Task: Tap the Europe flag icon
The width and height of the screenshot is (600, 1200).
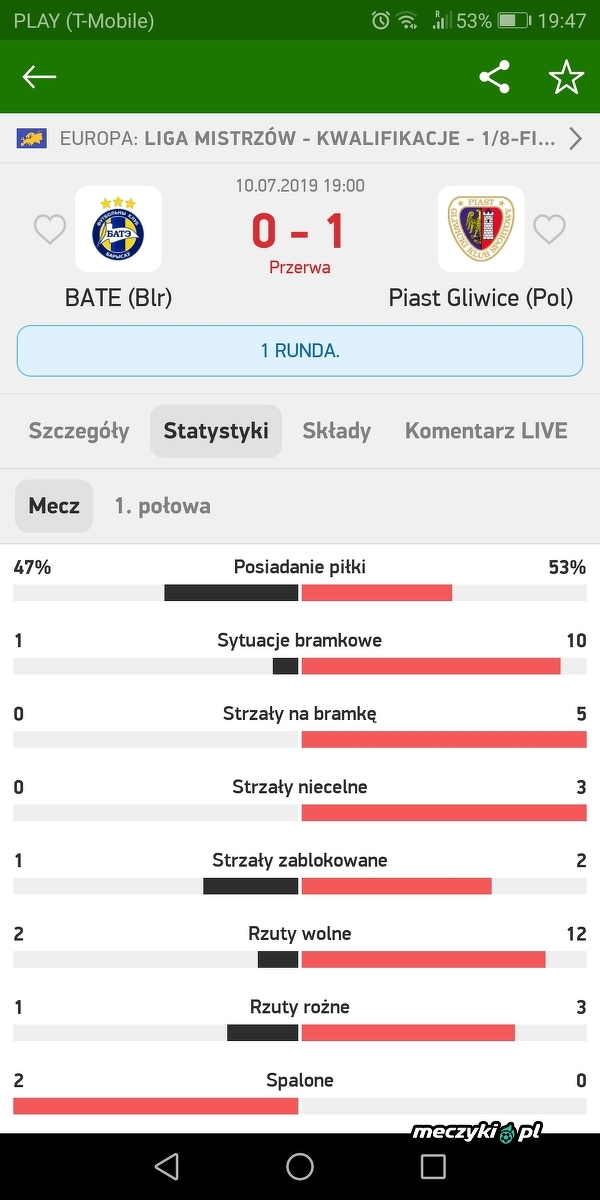Action: (32, 139)
